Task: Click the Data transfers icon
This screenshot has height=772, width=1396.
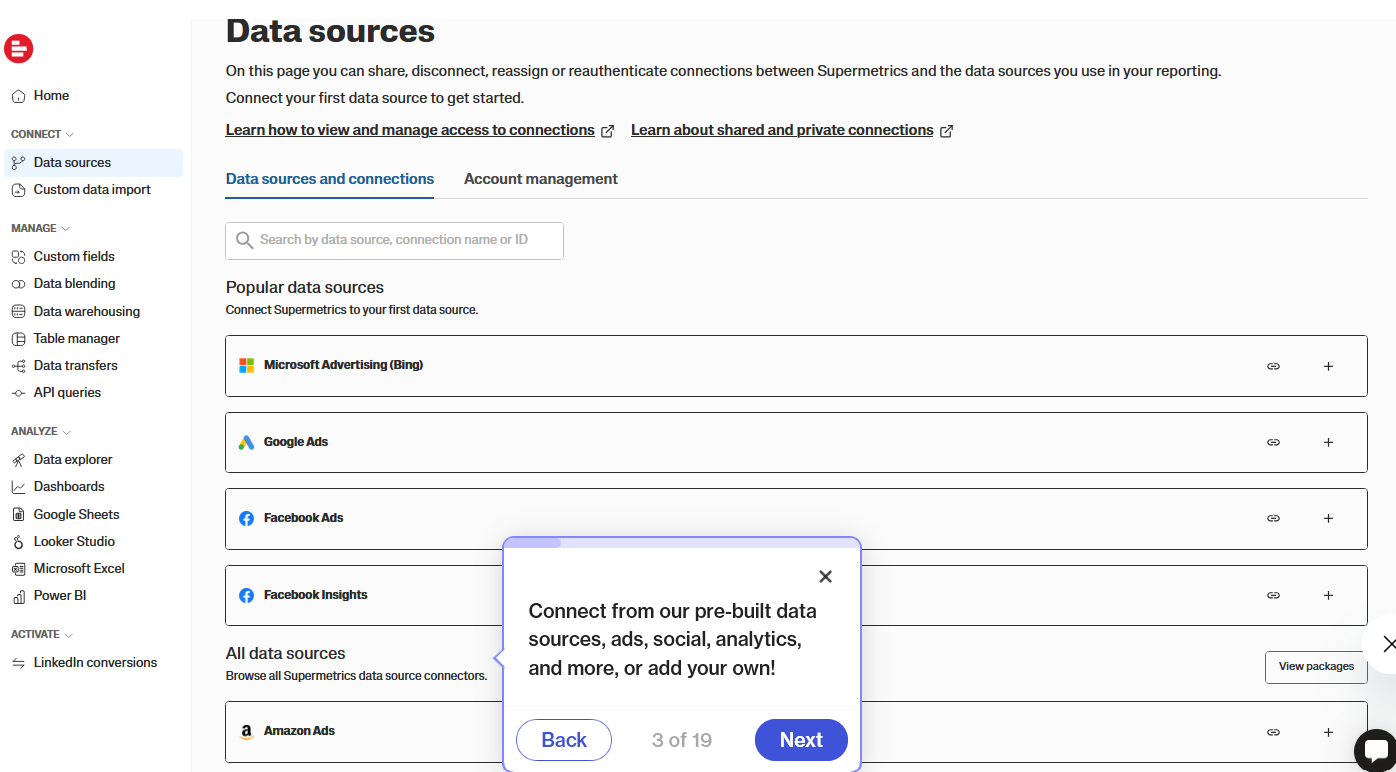Action: [18, 366]
